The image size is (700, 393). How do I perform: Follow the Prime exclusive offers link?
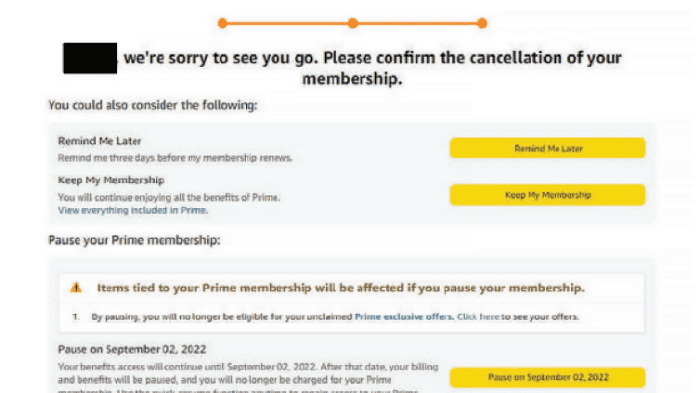point(404,317)
